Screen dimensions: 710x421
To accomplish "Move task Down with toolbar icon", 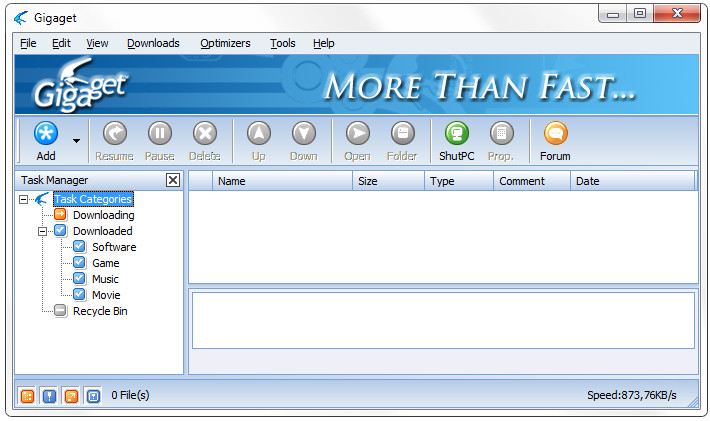I will [303, 134].
